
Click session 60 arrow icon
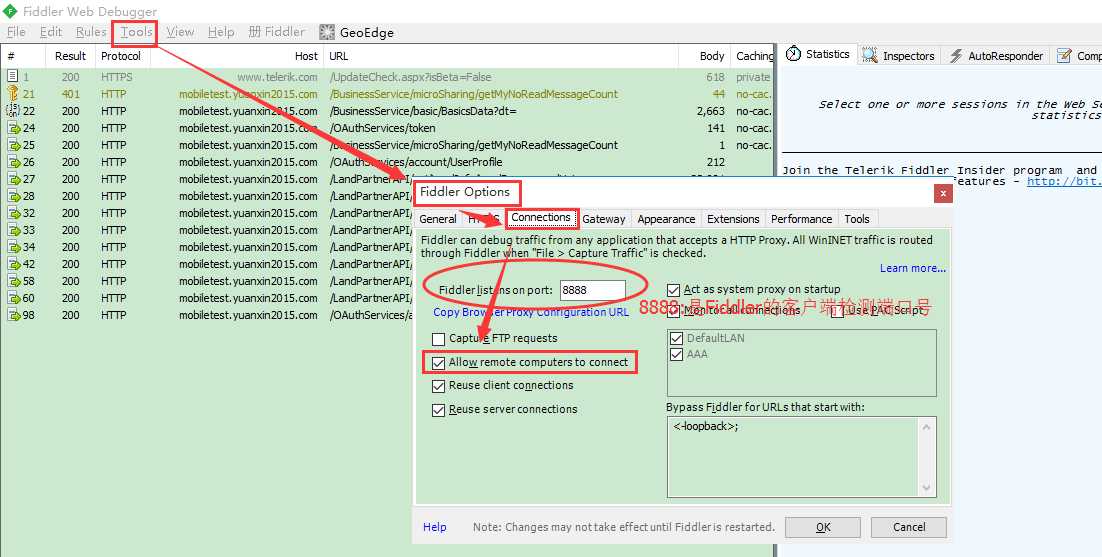(x=13, y=298)
